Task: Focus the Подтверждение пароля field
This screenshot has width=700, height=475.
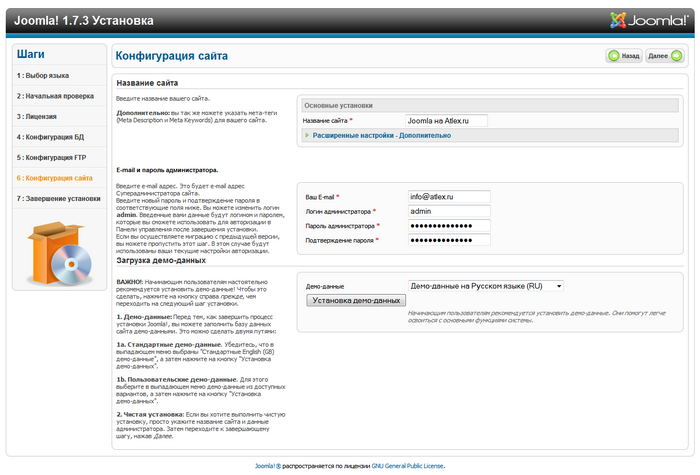Action: point(449,240)
